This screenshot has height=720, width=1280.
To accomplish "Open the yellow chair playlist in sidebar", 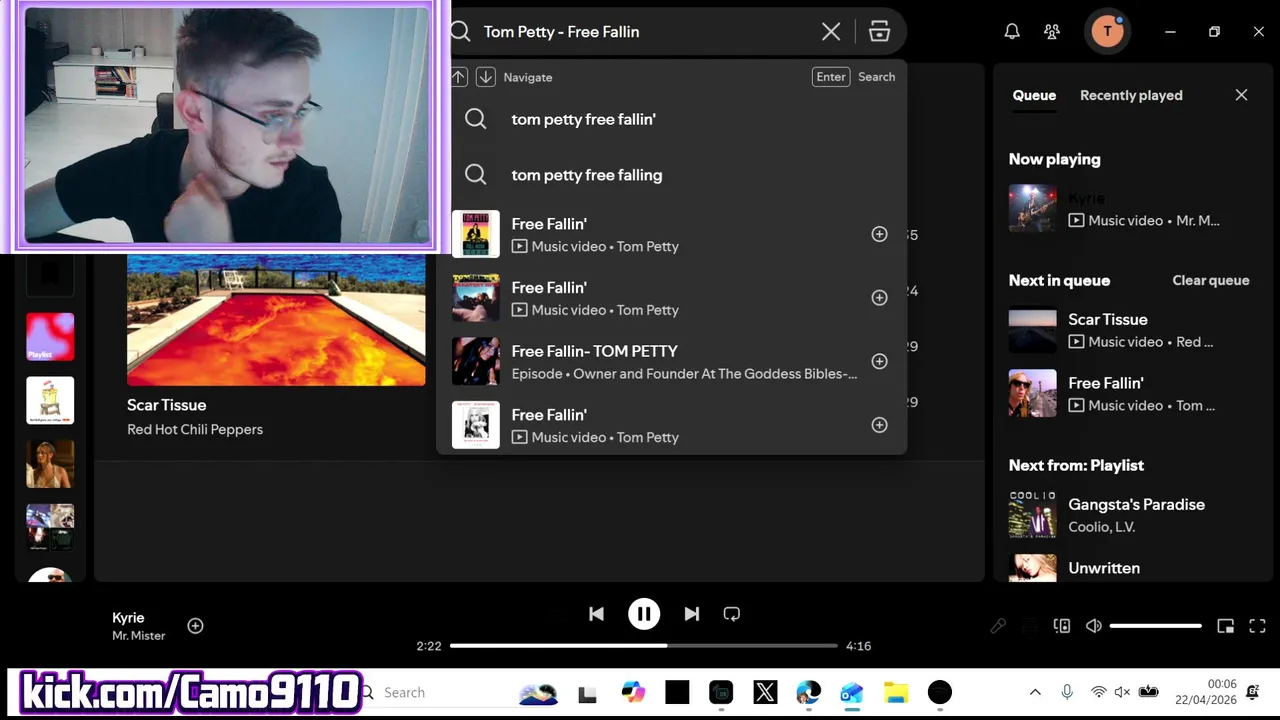I will [50, 400].
